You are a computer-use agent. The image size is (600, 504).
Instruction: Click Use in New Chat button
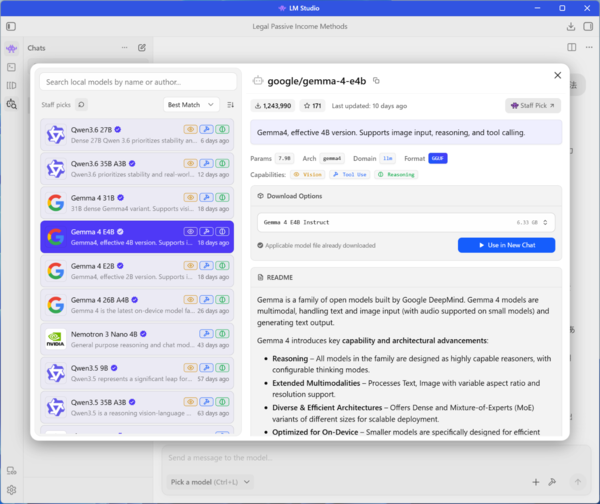[506, 245]
